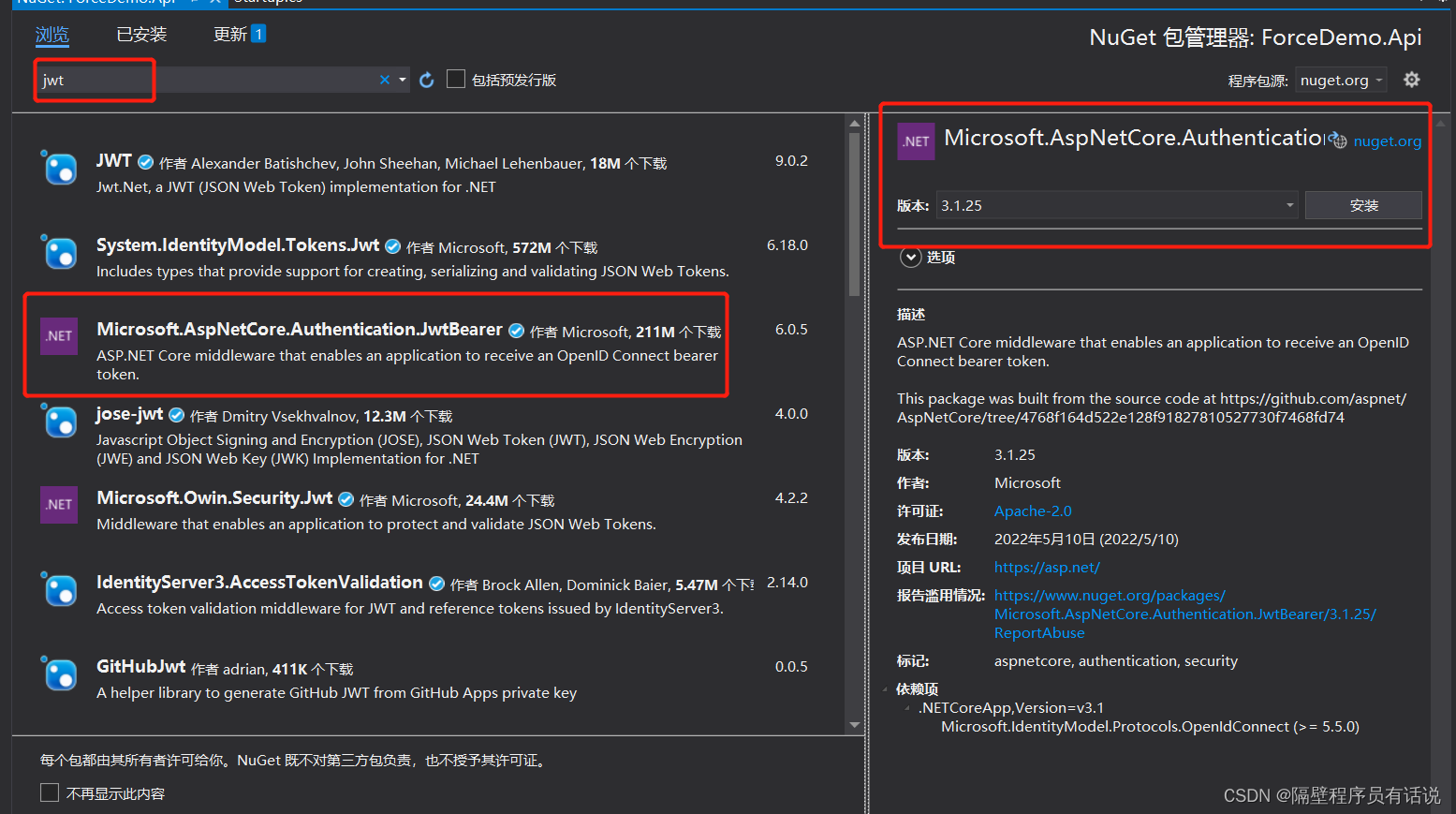Open https://asp.net/ project URL
The width and height of the screenshot is (1456, 814).
pyautogui.click(x=1047, y=568)
